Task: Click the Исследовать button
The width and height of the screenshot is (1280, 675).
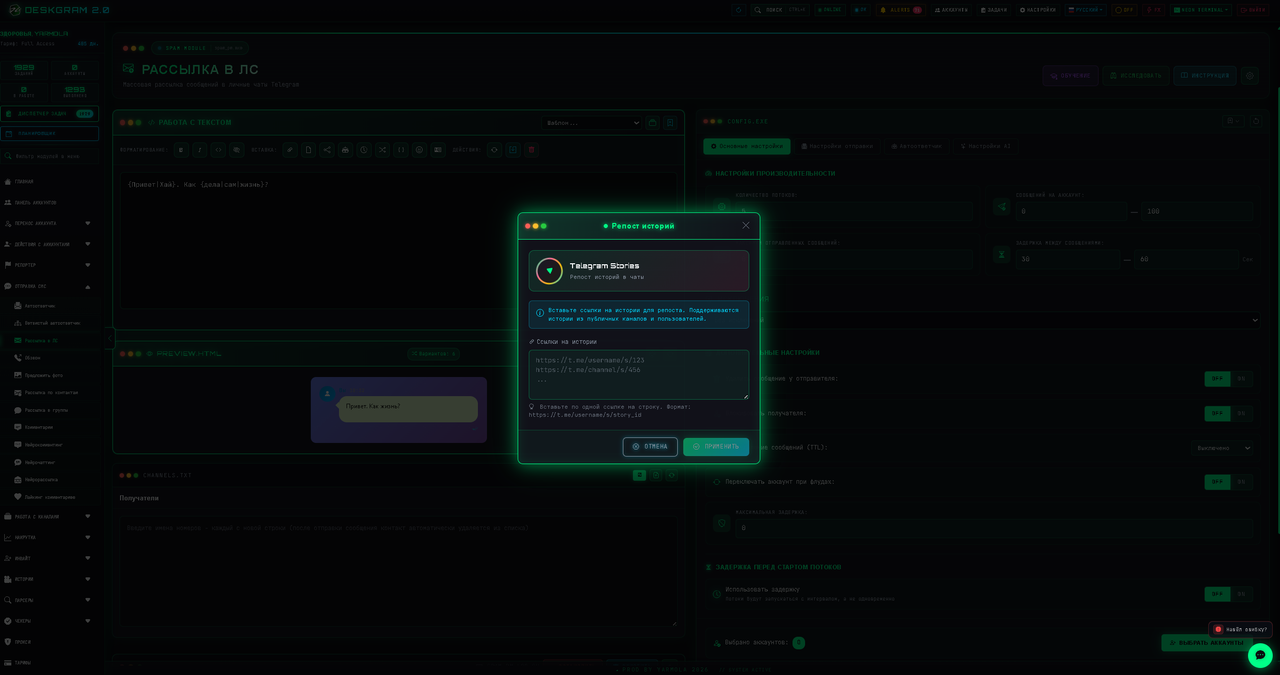Action: pyautogui.click(x=1135, y=75)
